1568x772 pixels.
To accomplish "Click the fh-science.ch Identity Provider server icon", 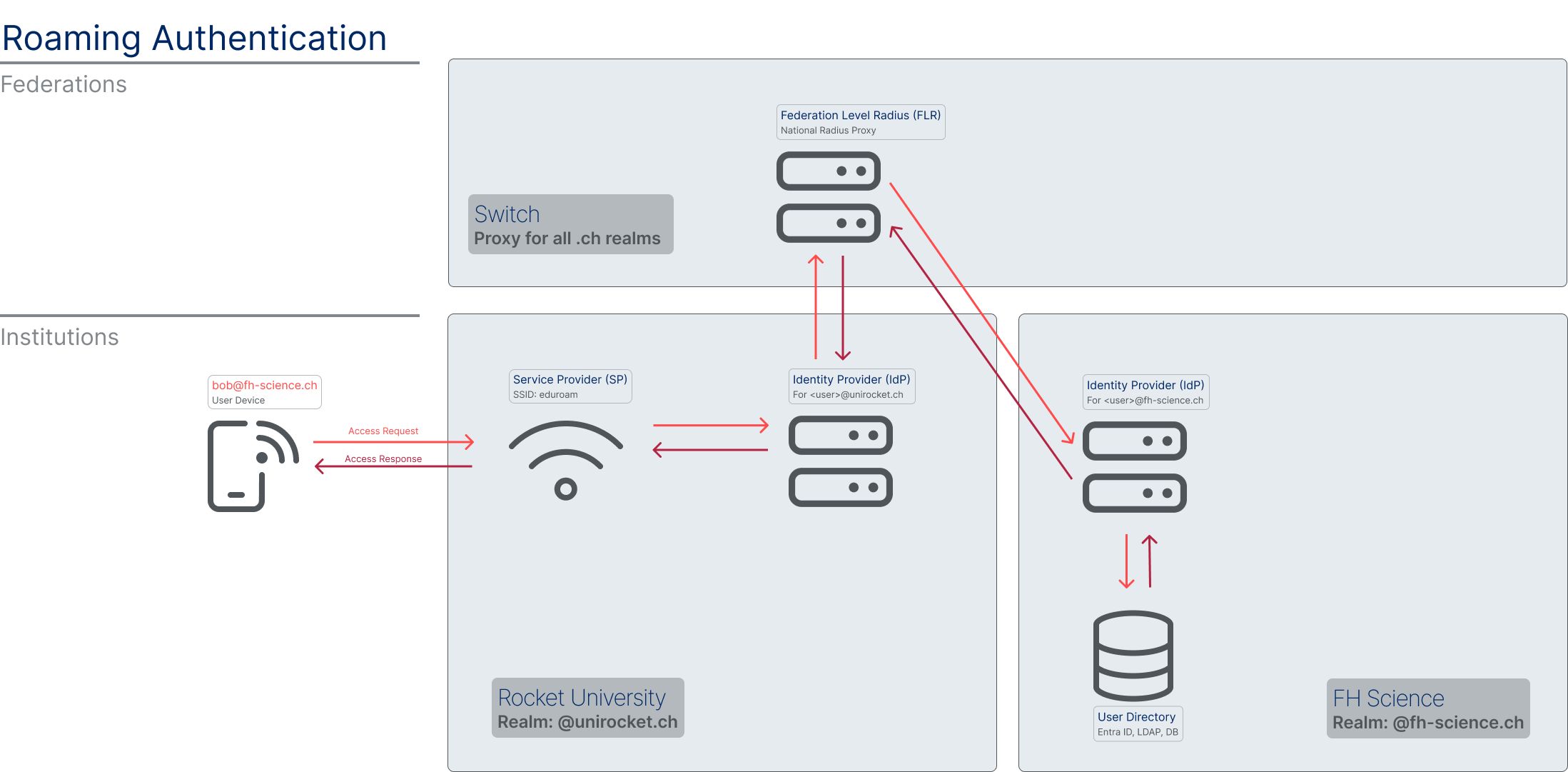I will (x=1134, y=467).
